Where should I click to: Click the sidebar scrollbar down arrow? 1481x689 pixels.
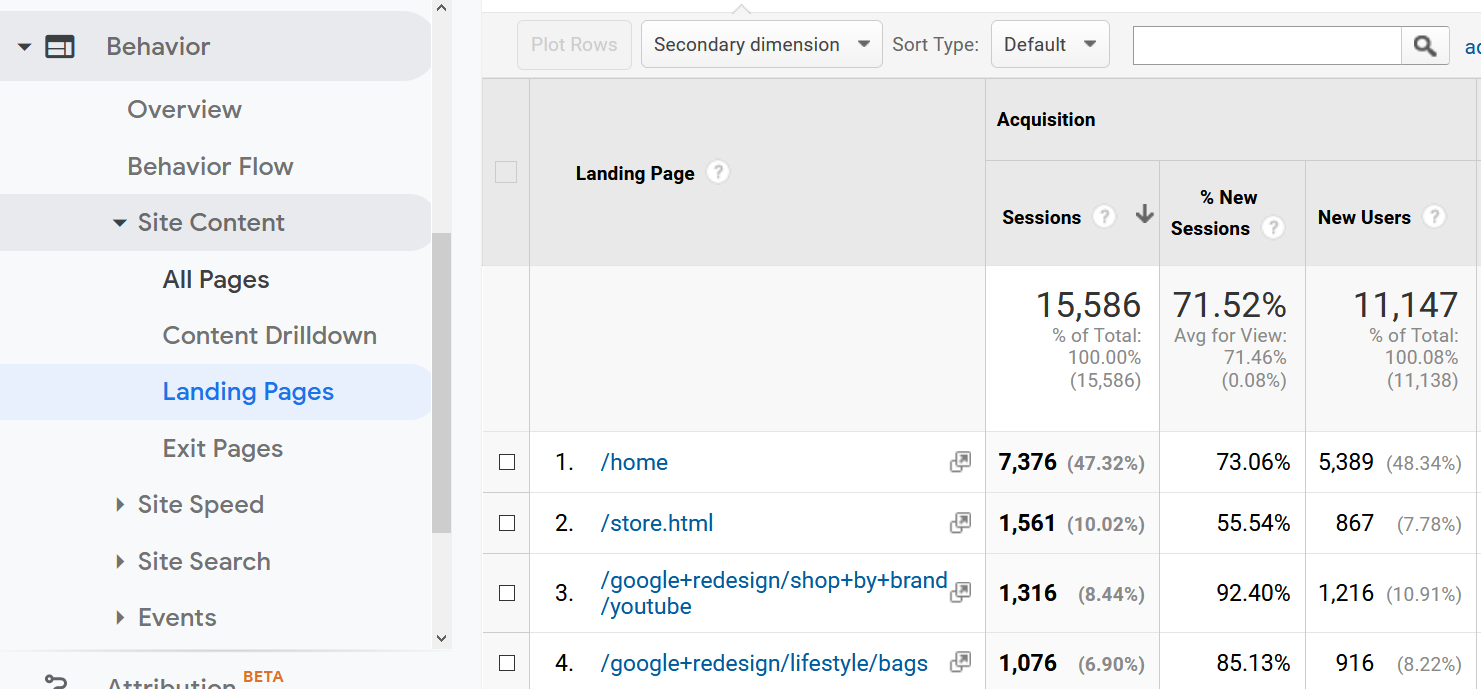441,637
